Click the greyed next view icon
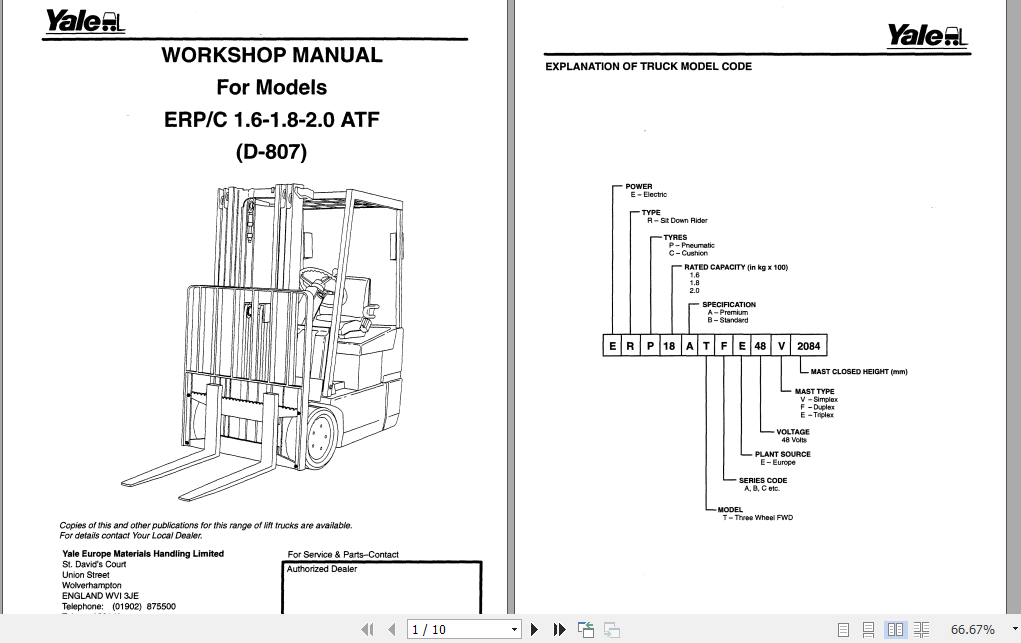 tap(611, 629)
